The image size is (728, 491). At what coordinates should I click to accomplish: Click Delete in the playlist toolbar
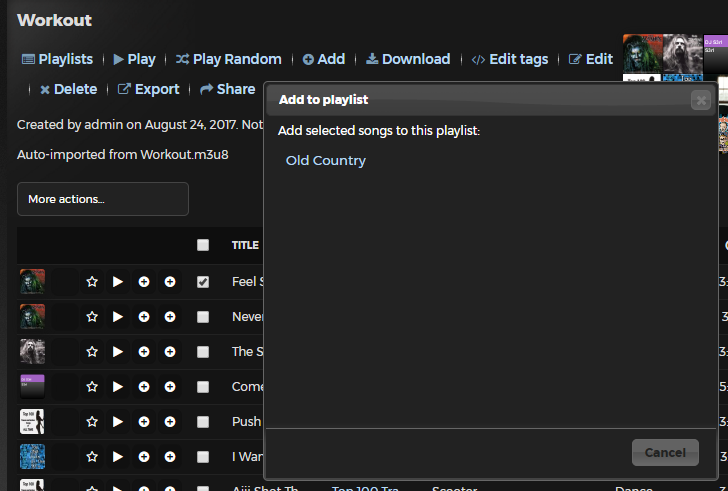(67, 89)
